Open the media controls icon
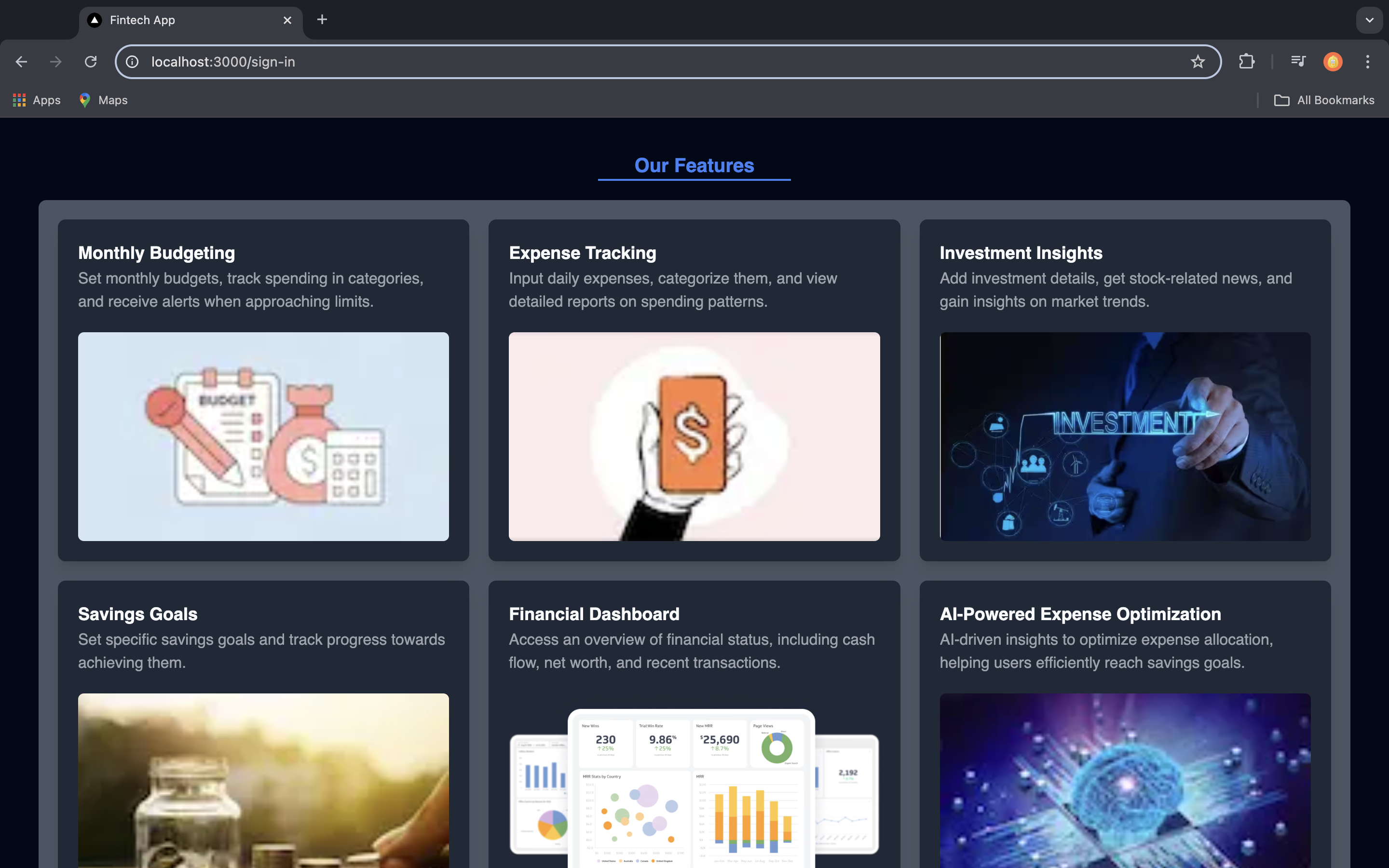This screenshot has width=1389, height=868. coord(1298,61)
